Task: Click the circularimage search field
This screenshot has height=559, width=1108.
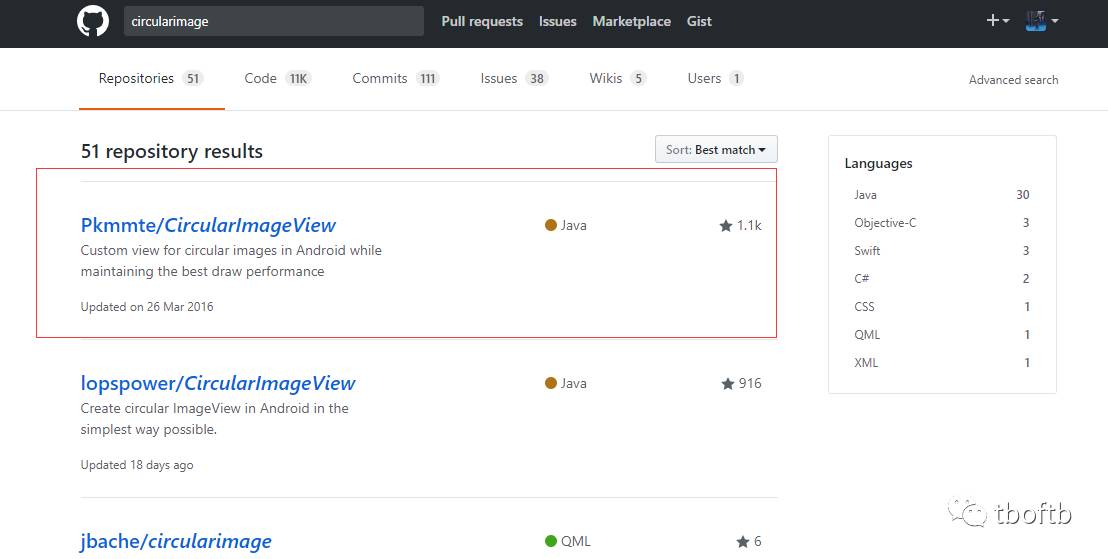Action: [x=273, y=21]
